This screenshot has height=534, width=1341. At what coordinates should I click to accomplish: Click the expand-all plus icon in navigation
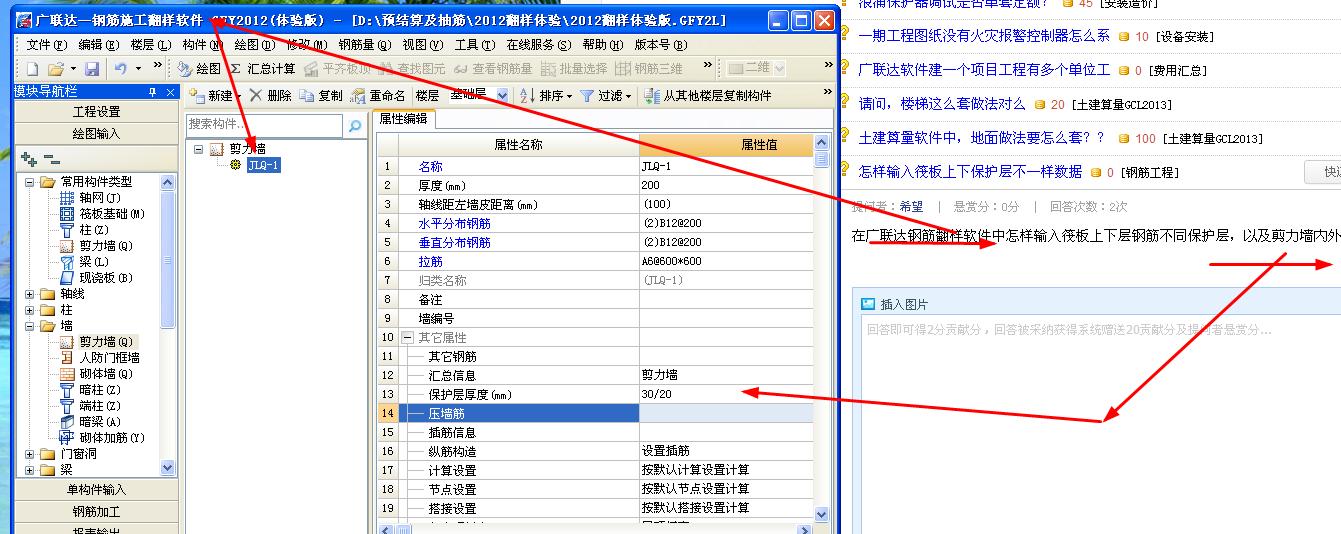[29, 158]
